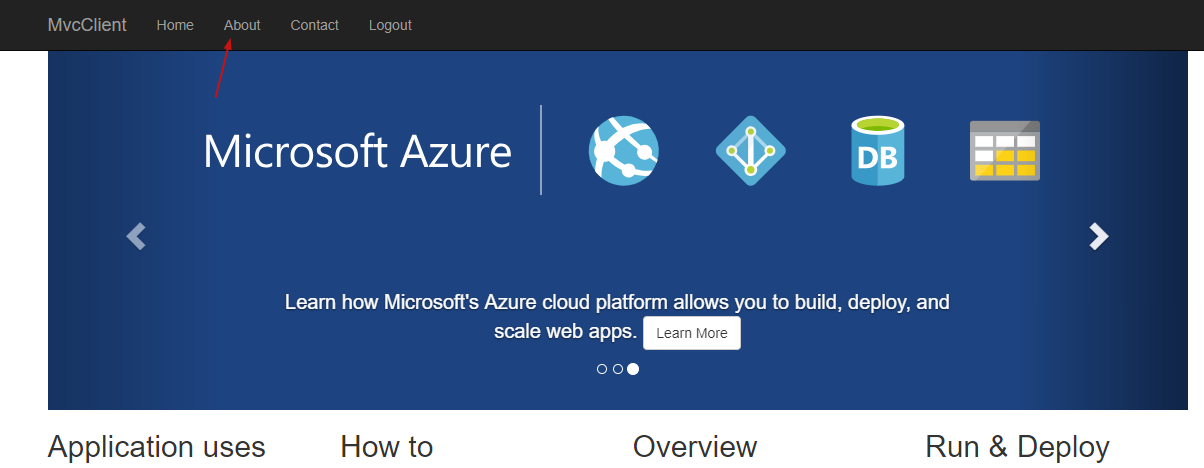The image size is (1204, 468).
Task: Go to previous carousel slide arrow
Action: pos(136,236)
